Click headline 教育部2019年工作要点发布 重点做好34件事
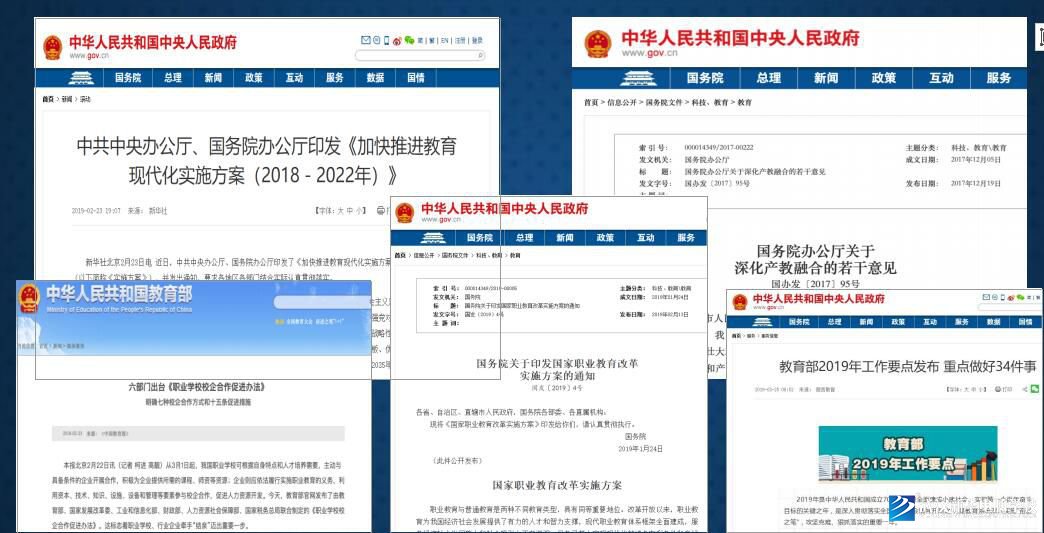This screenshot has width=1044, height=533. click(908, 367)
